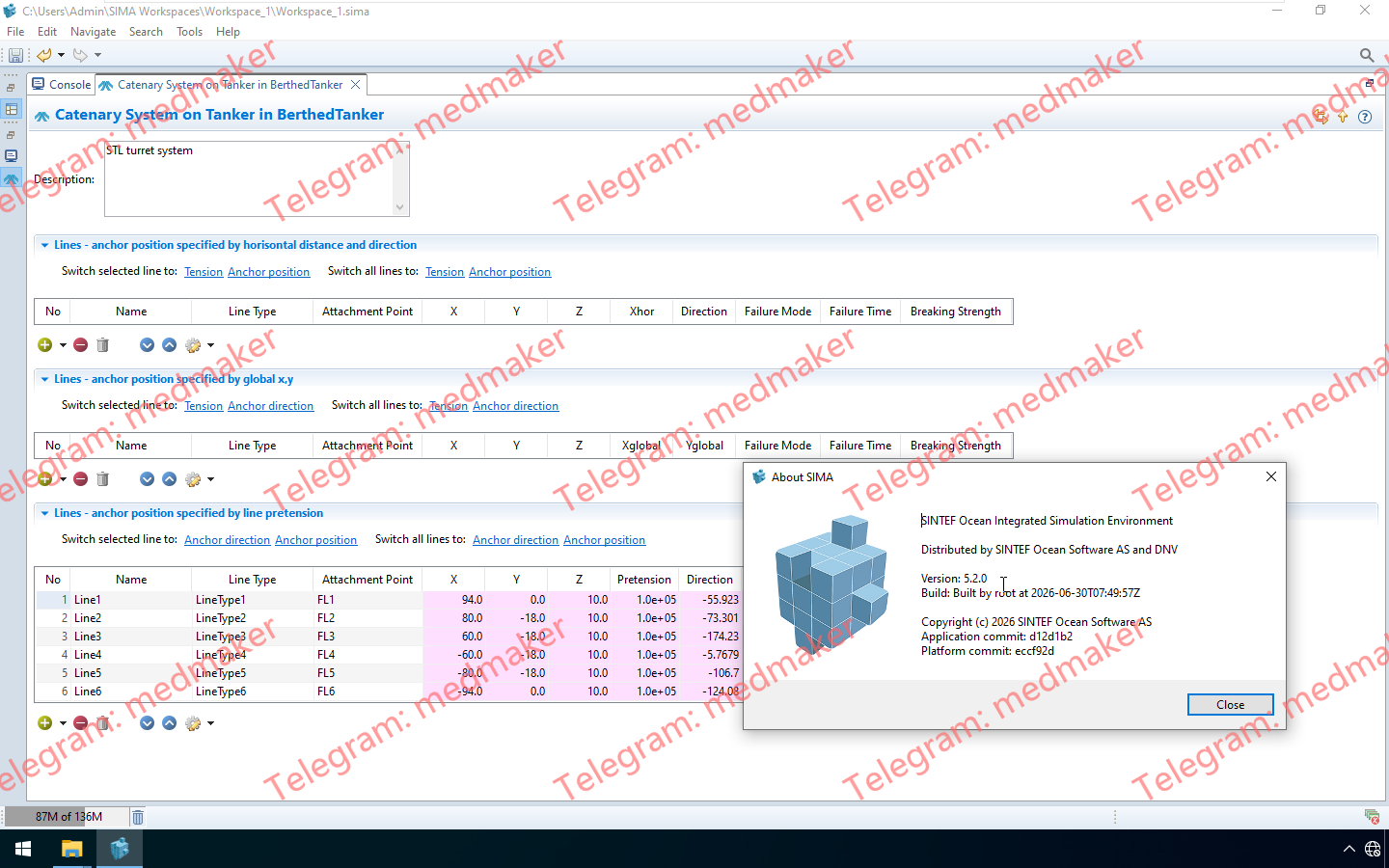This screenshot has width=1389, height=868.
Task: Open the Tools menu
Action: 189,32
